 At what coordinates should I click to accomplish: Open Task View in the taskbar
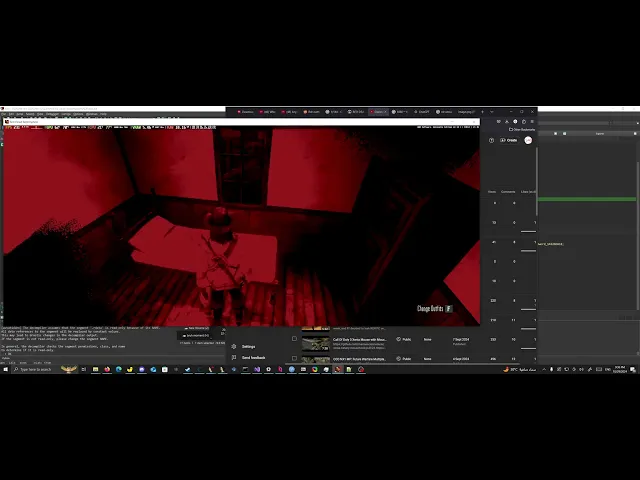point(84,369)
